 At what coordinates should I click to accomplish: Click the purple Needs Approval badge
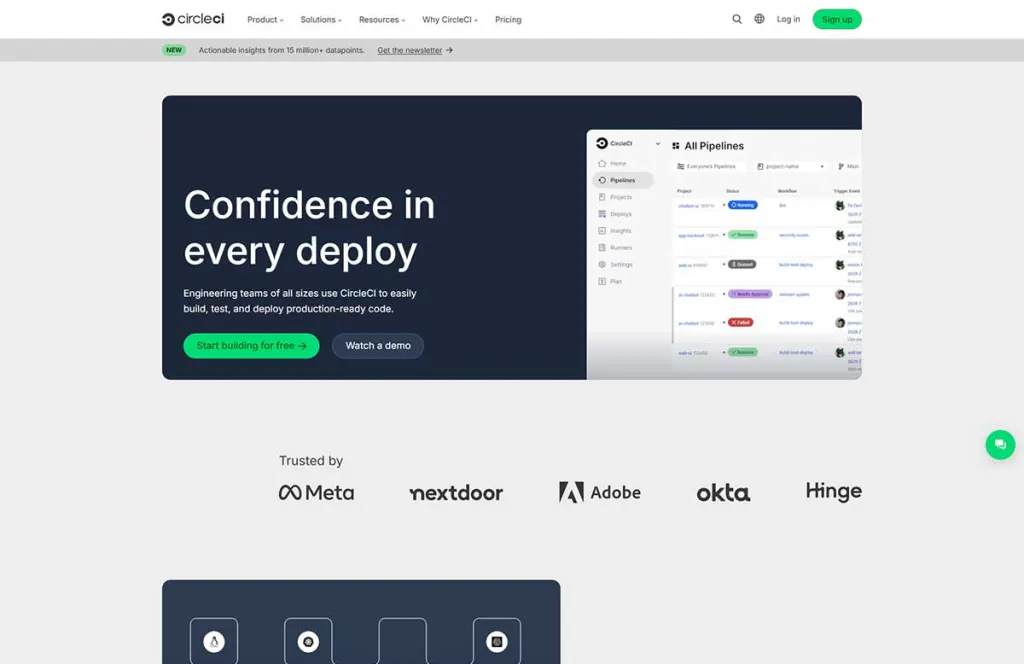[750, 294]
